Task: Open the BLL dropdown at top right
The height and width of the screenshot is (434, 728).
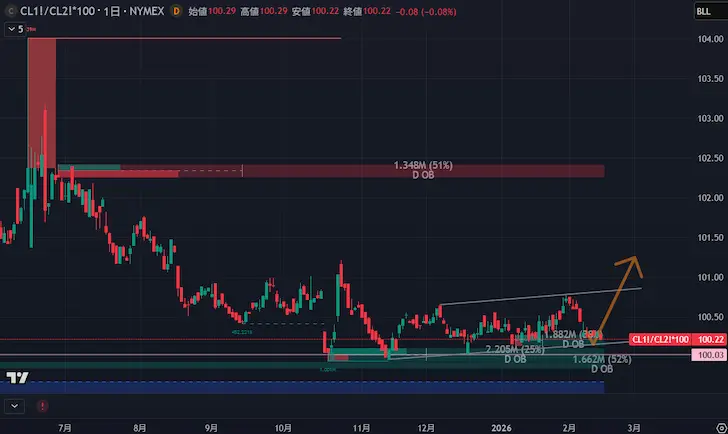Action: 703,11
